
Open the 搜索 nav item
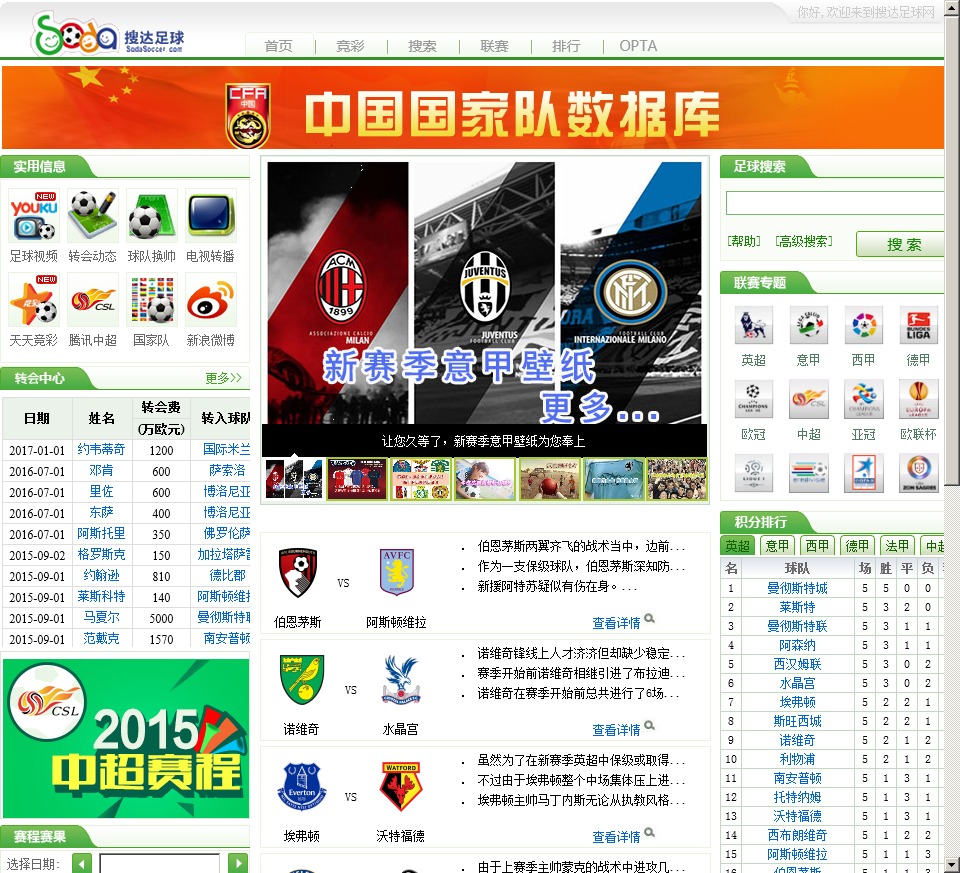[422, 46]
